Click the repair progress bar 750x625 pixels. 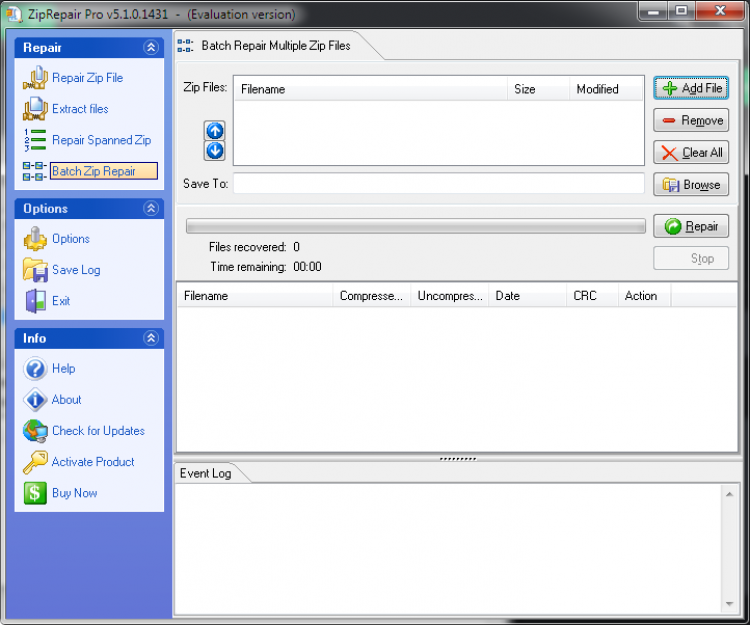(x=416, y=226)
